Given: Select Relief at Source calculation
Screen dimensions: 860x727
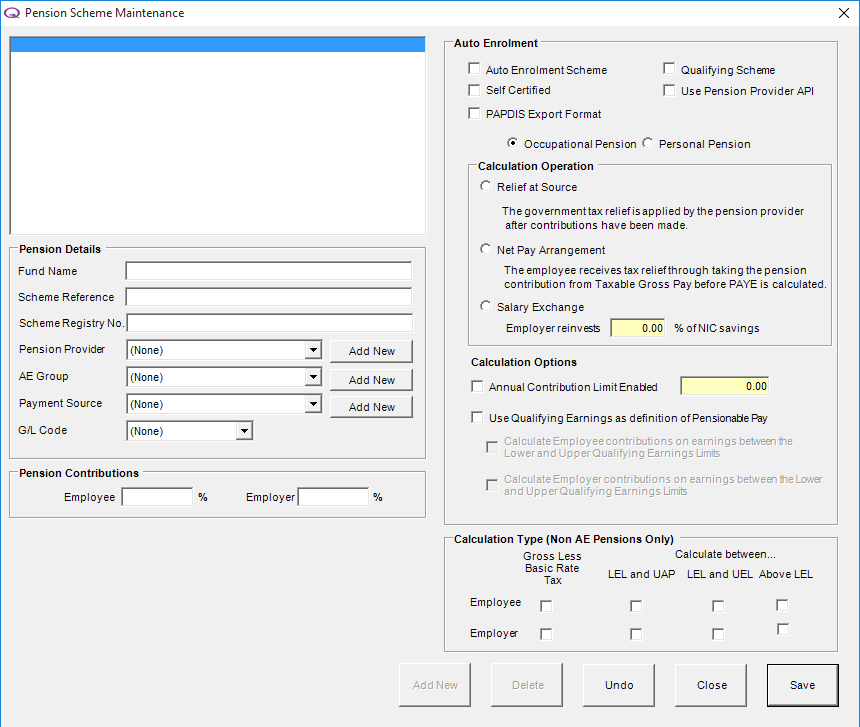Looking at the screenshot, I should (x=485, y=186).
